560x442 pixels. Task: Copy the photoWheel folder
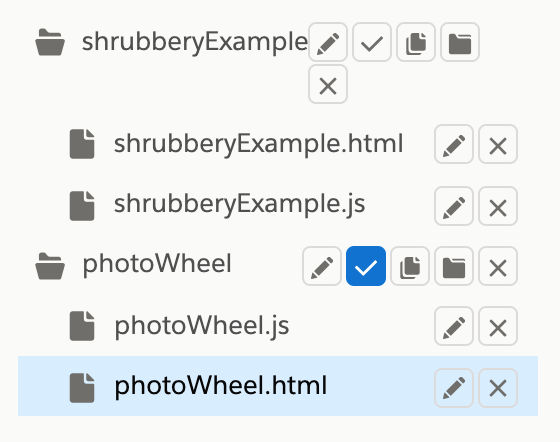(x=410, y=266)
